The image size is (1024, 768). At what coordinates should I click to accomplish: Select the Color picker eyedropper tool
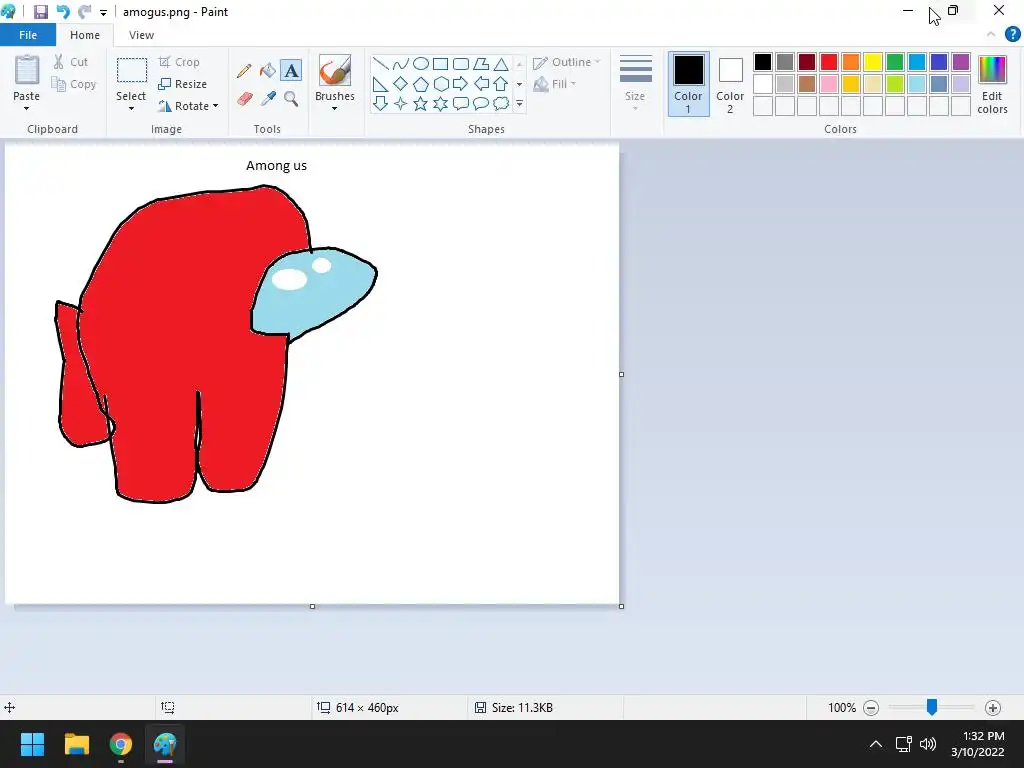click(x=268, y=99)
